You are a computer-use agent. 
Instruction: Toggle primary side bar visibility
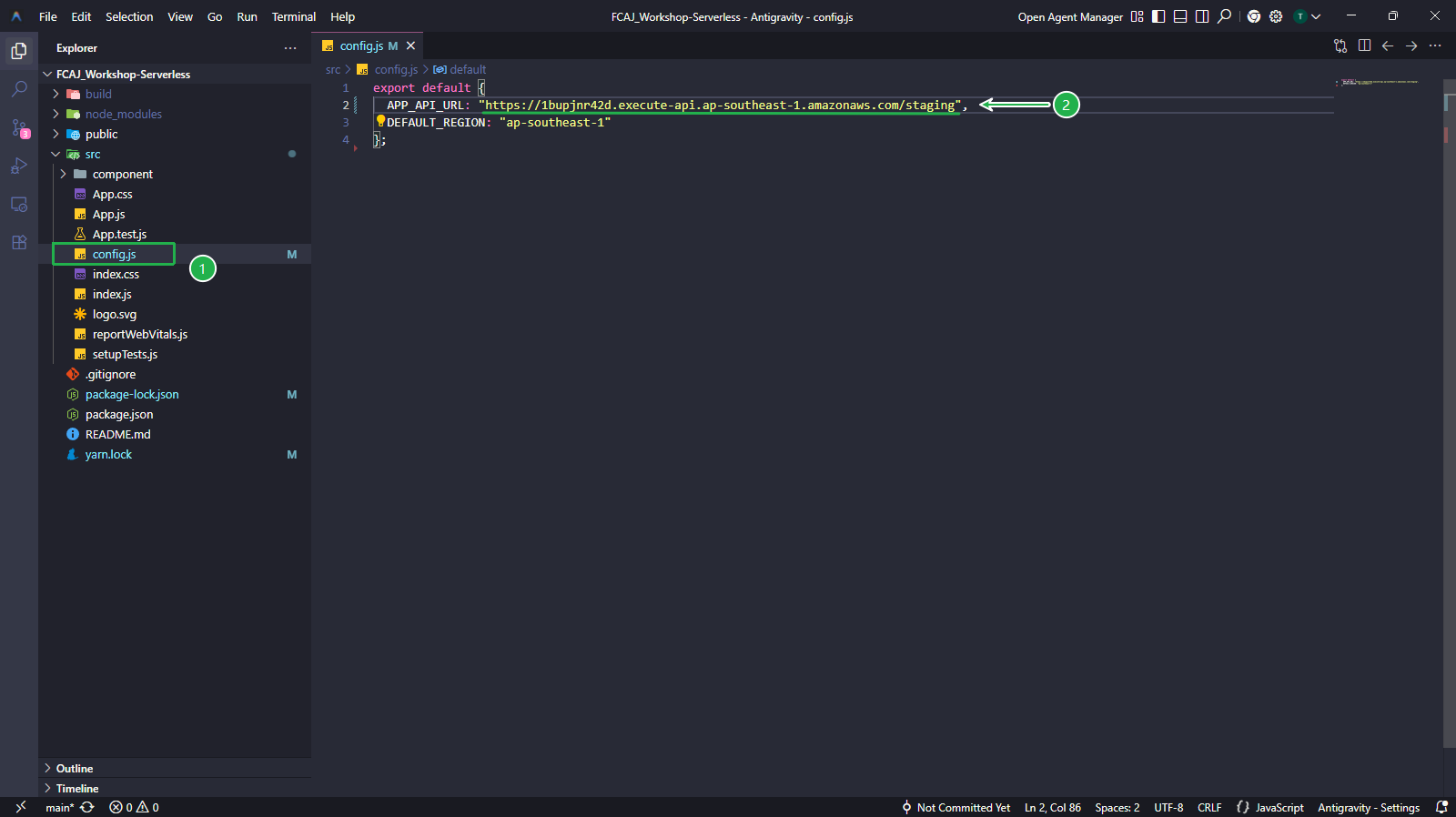point(1158,16)
